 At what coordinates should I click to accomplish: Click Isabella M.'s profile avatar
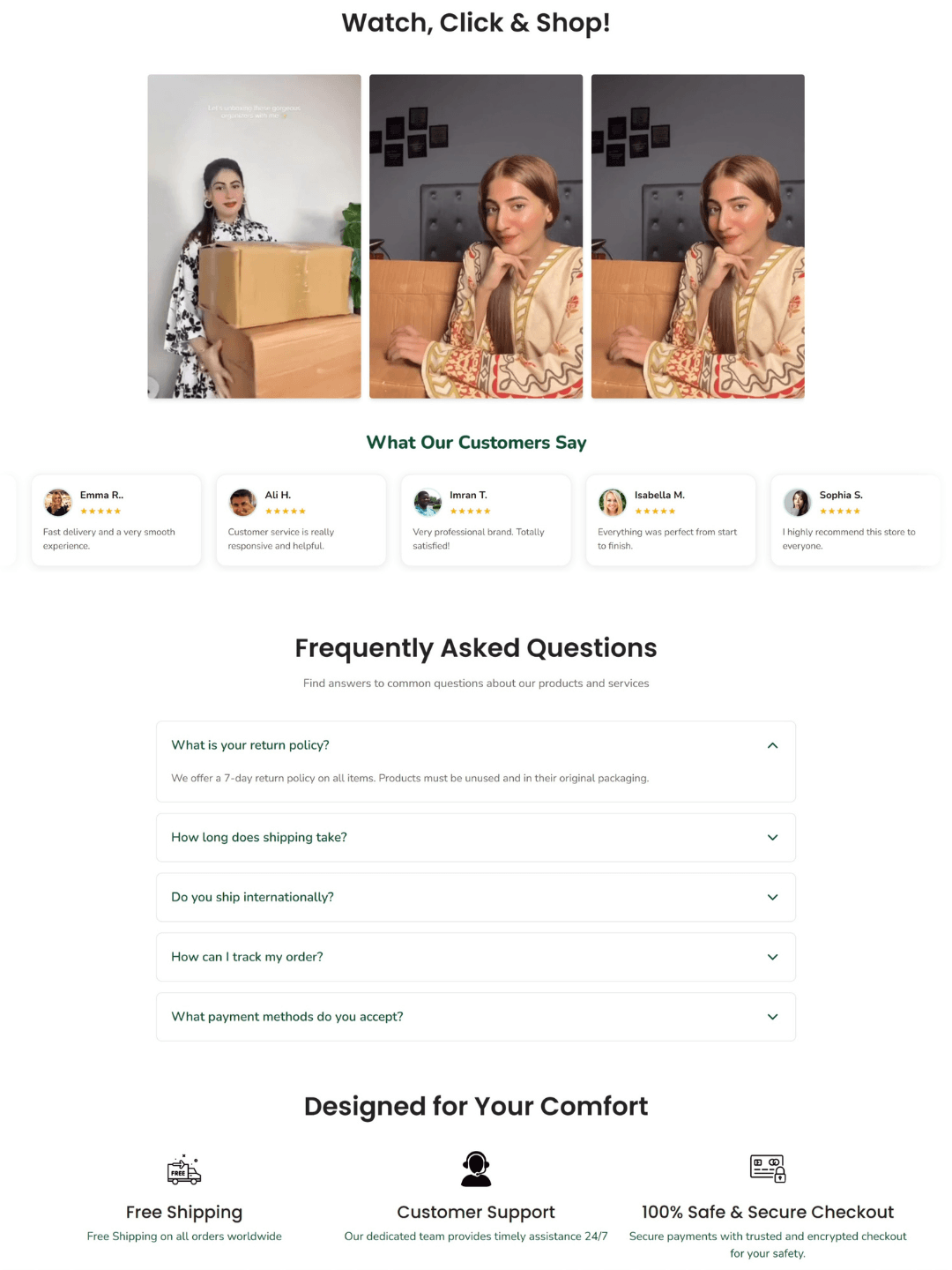[613, 503]
